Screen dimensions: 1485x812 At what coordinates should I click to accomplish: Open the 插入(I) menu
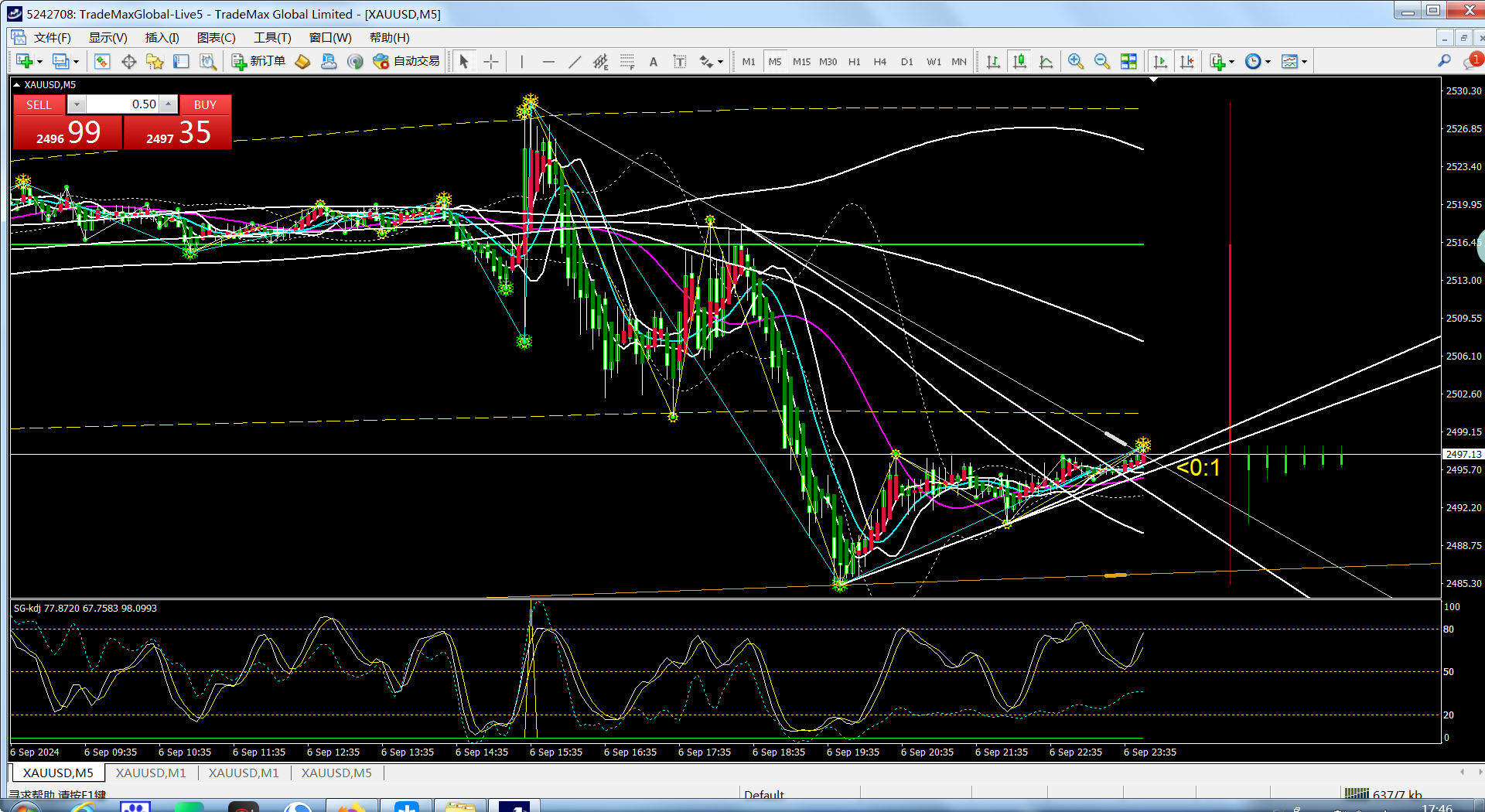point(162,38)
